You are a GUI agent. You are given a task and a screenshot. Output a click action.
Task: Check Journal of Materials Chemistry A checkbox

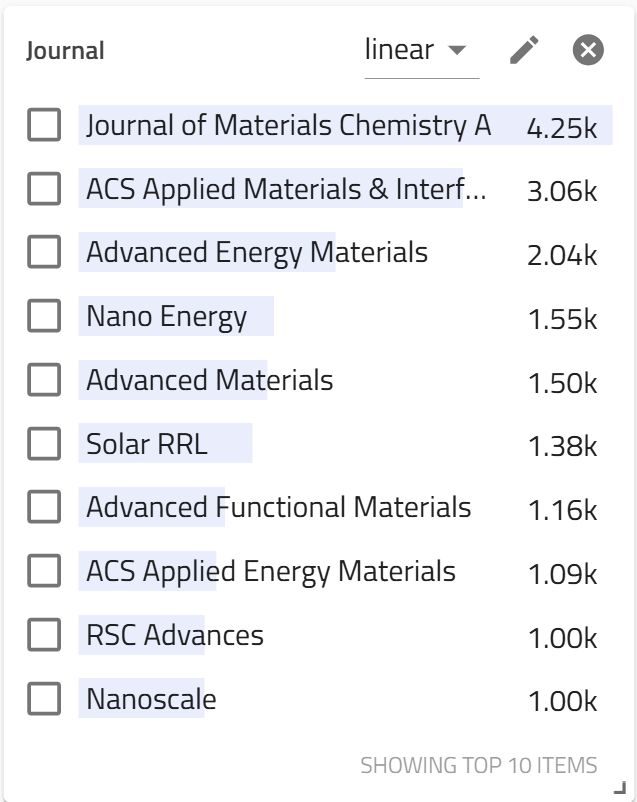pos(44,125)
